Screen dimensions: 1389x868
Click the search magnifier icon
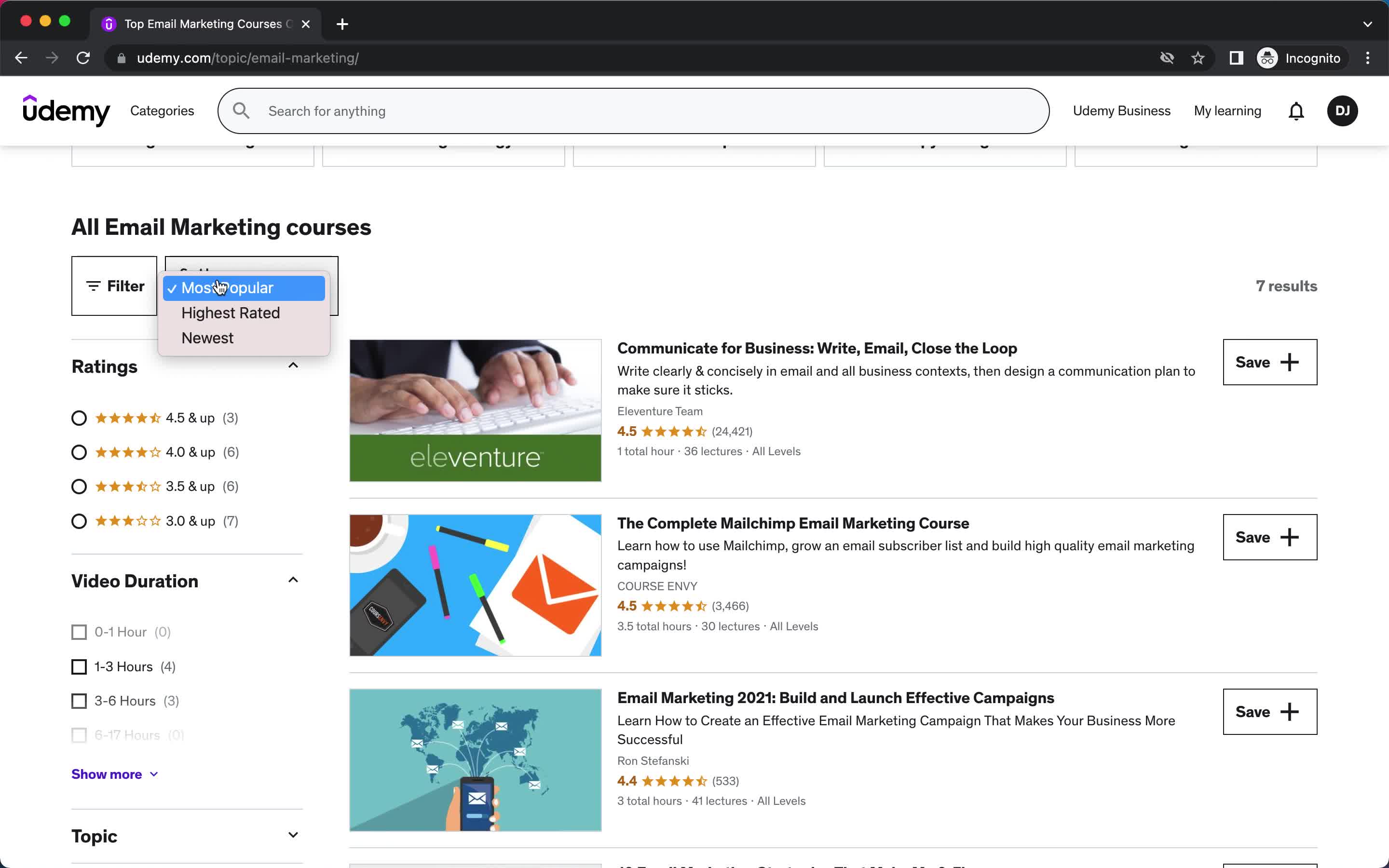click(x=241, y=111)
